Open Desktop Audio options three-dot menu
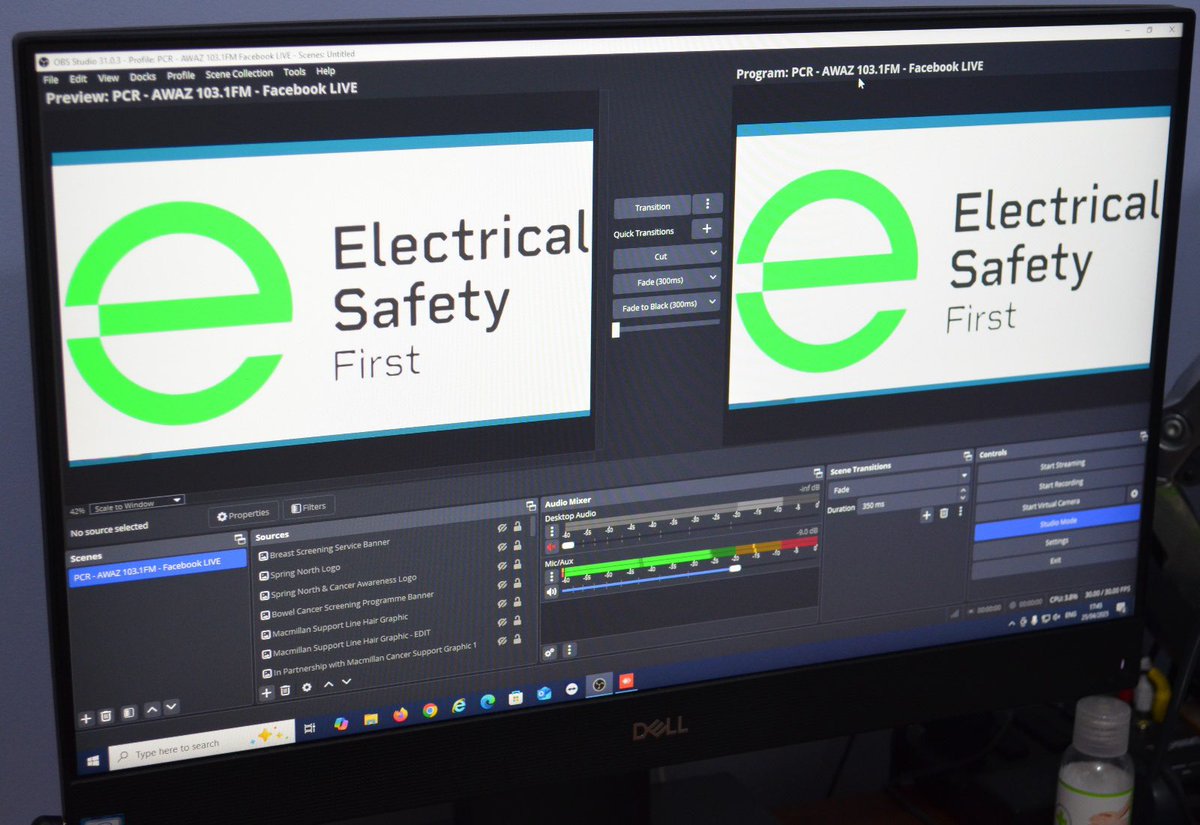The height and width of the screenshot is (825, 1200). click(x=551, y=532)
